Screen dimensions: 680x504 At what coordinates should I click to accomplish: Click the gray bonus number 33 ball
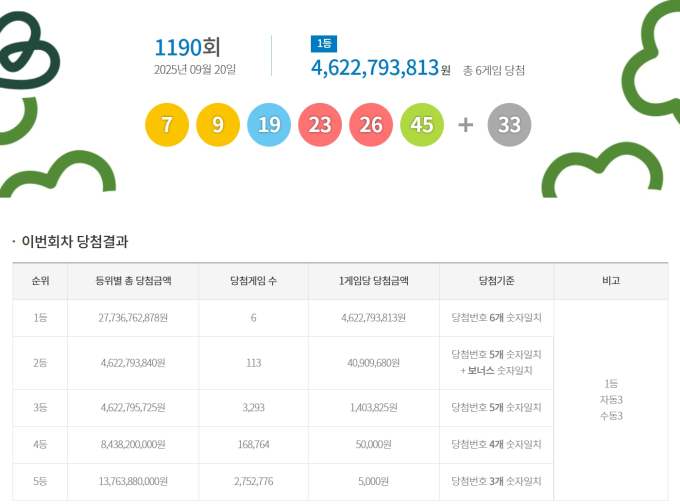coord(509,125)
